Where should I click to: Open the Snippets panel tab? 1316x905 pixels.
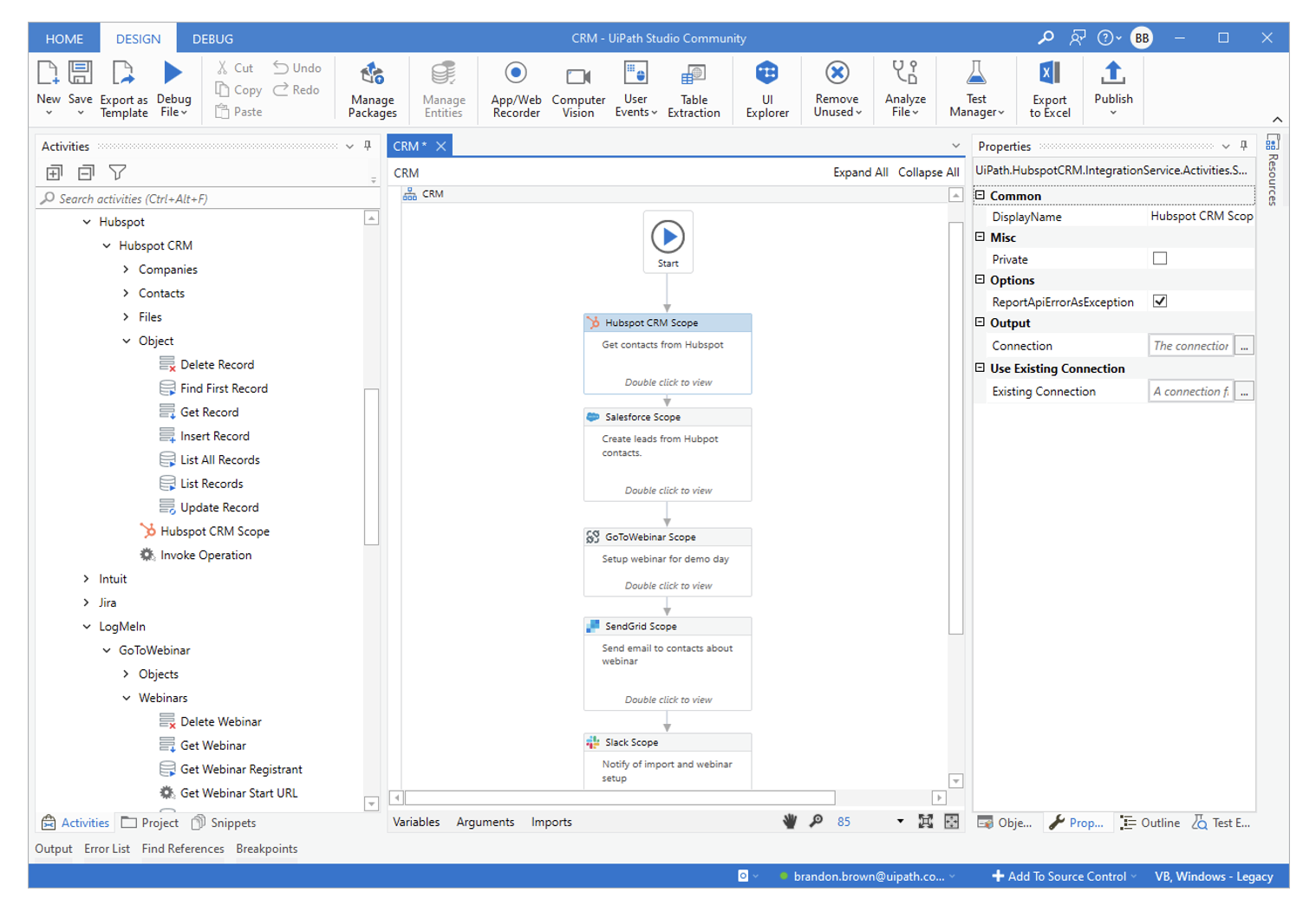coord(224,823)
